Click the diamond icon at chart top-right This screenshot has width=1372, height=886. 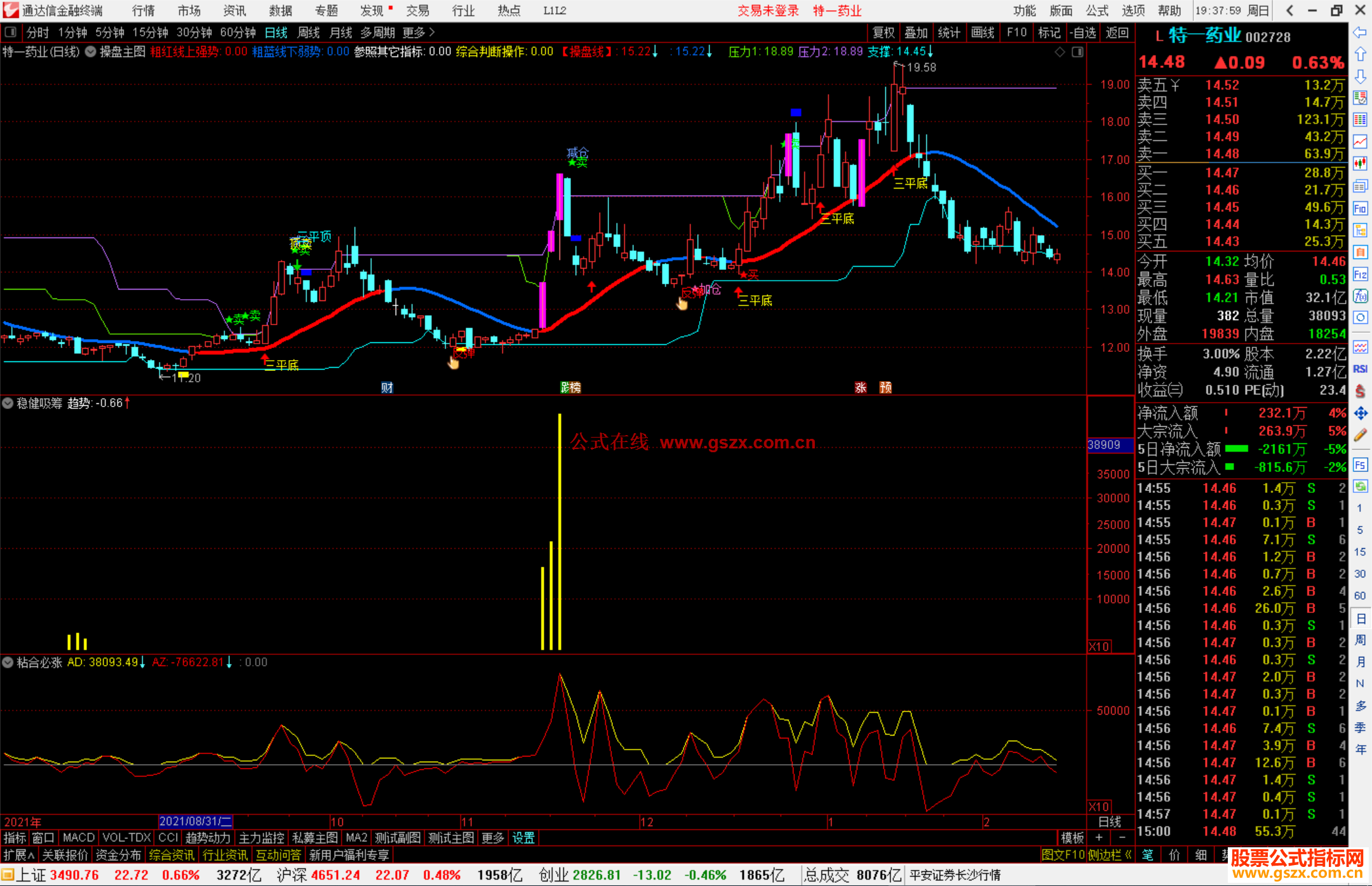pyautogui.click(x=1059, y=52)
